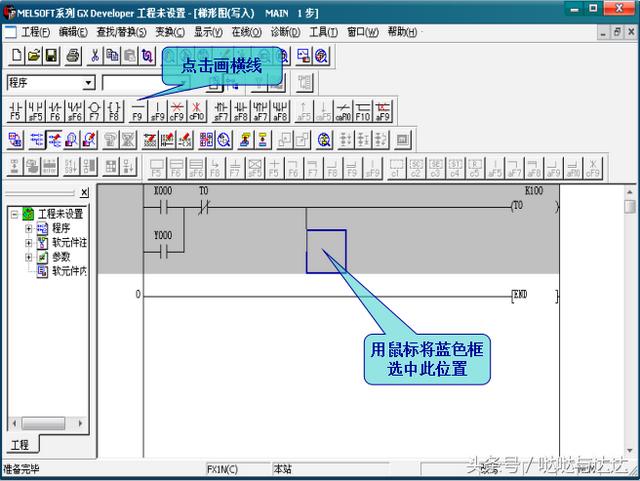Image resolution: width=640 pixels, height=481 pixels.
Task: Click FX1N(C) in the status bar
Action: (222, 469)
